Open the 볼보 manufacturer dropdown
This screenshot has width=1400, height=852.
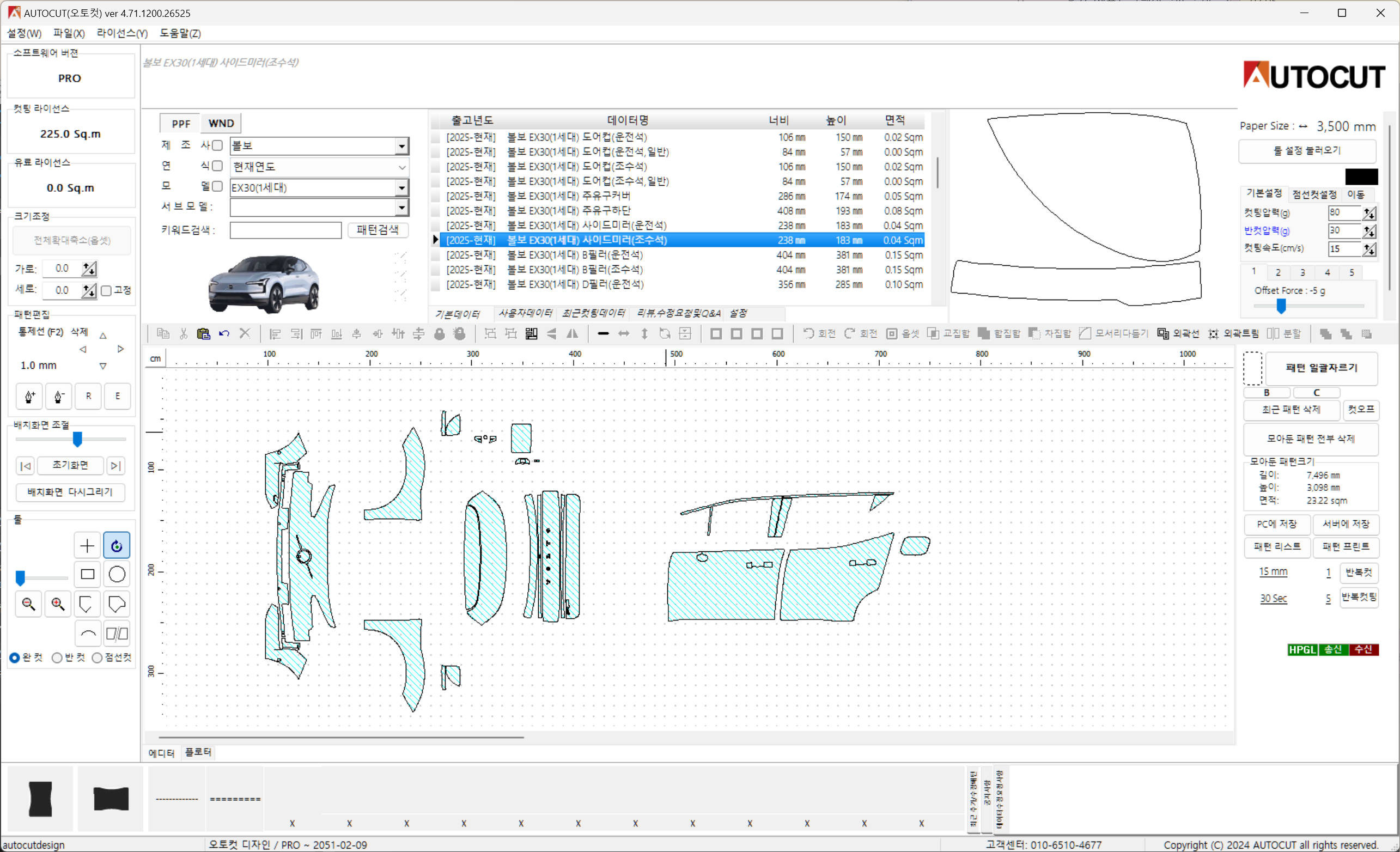(x=401, y=146)
